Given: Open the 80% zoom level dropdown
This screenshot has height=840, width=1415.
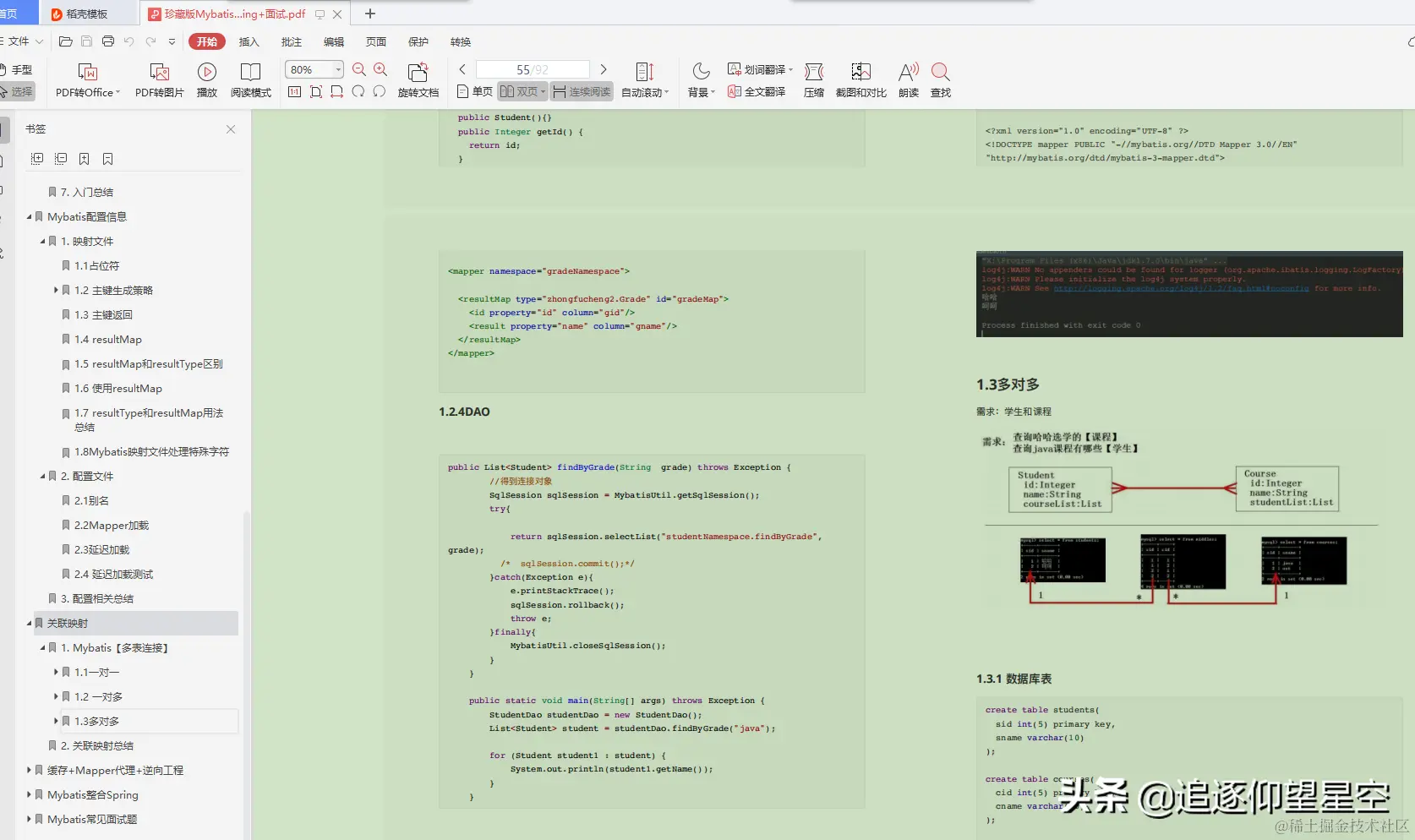Looking at the screenshot, I should click(338, 69).
